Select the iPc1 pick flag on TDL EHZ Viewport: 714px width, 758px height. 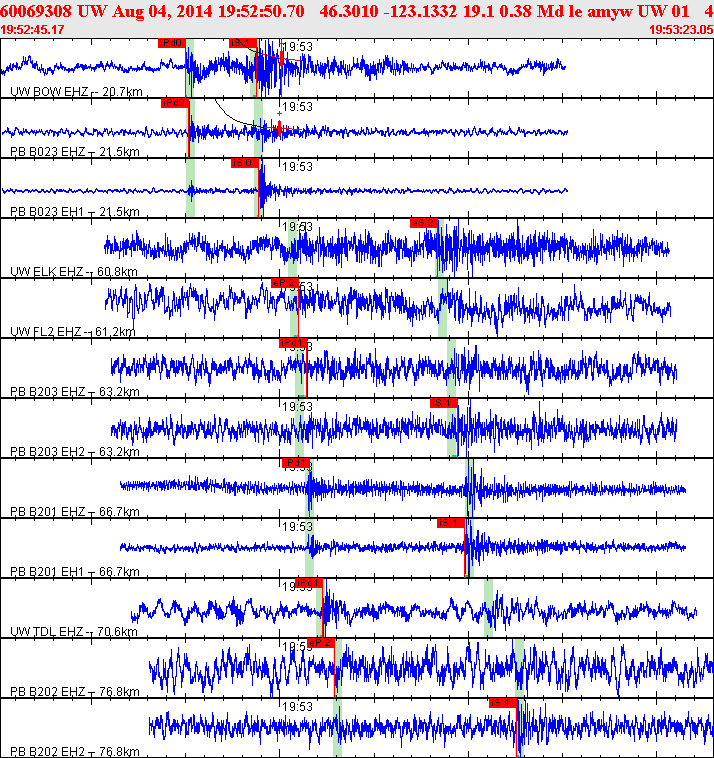[309, 583]
